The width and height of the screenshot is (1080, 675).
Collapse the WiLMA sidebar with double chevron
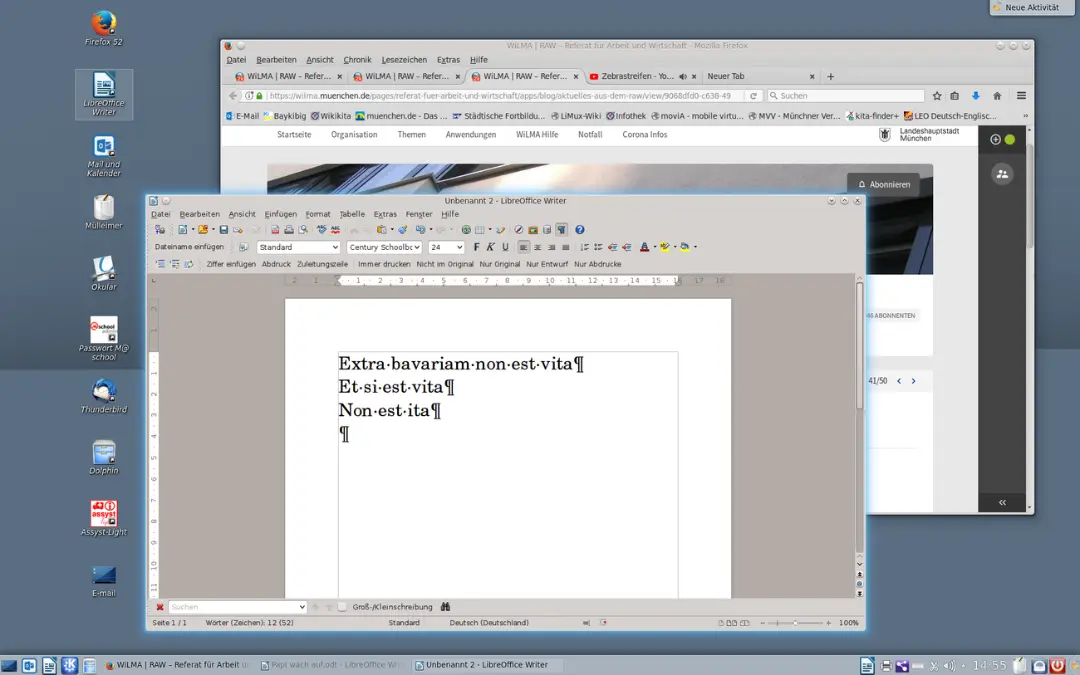pos(1002,502)
